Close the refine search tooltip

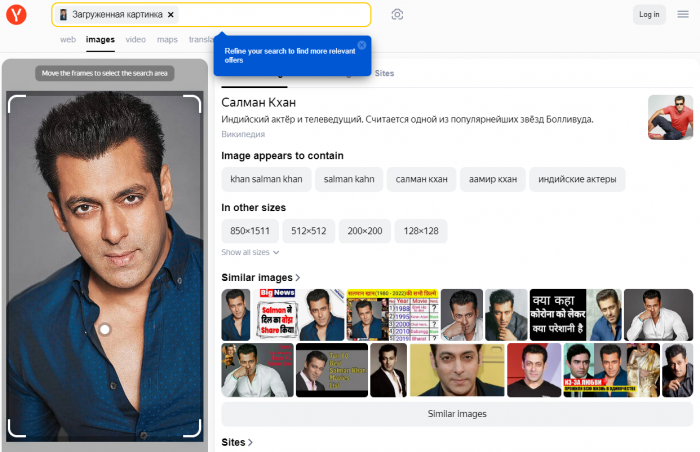[362, 45]
